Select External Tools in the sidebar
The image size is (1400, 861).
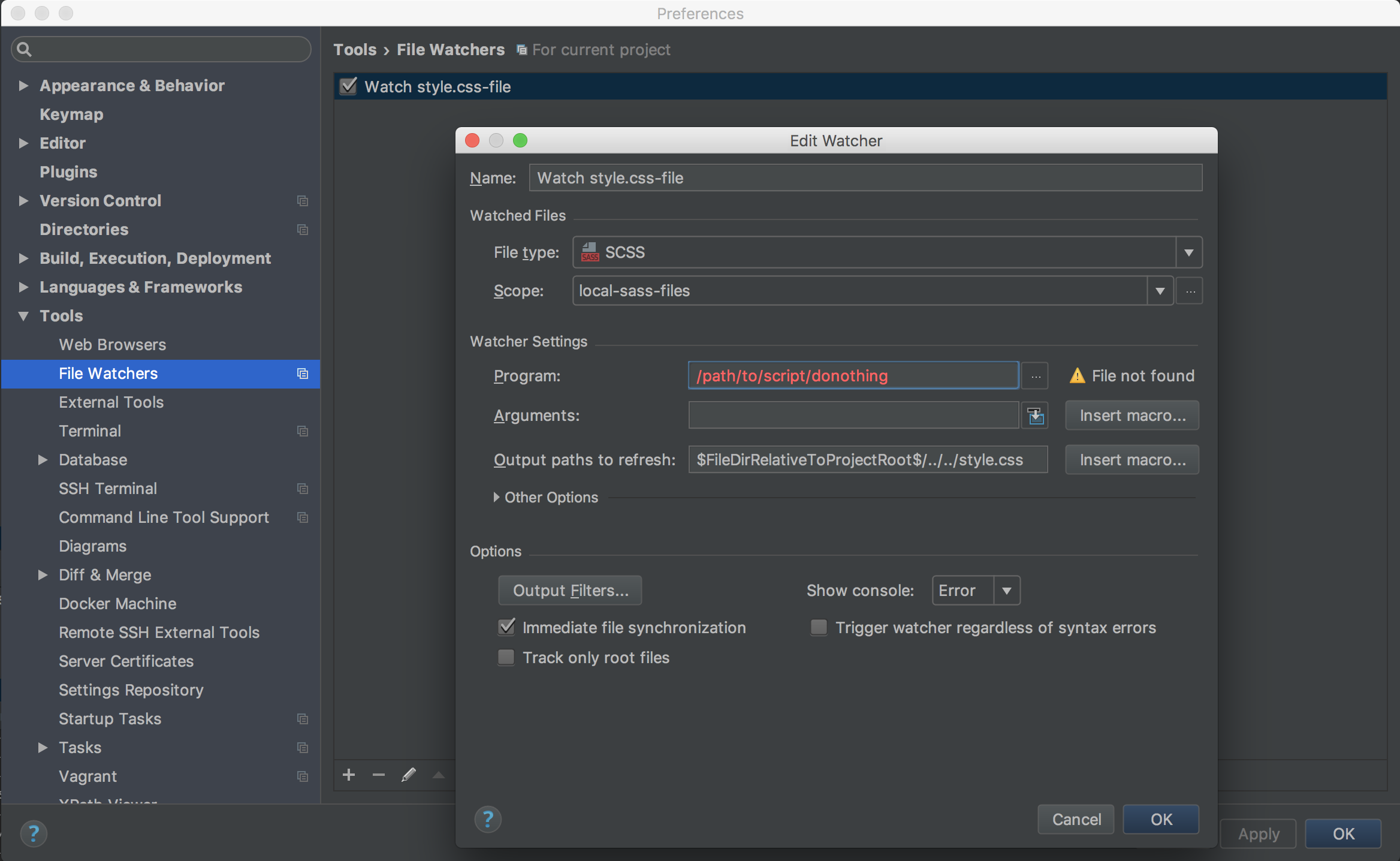click(111, 402)
